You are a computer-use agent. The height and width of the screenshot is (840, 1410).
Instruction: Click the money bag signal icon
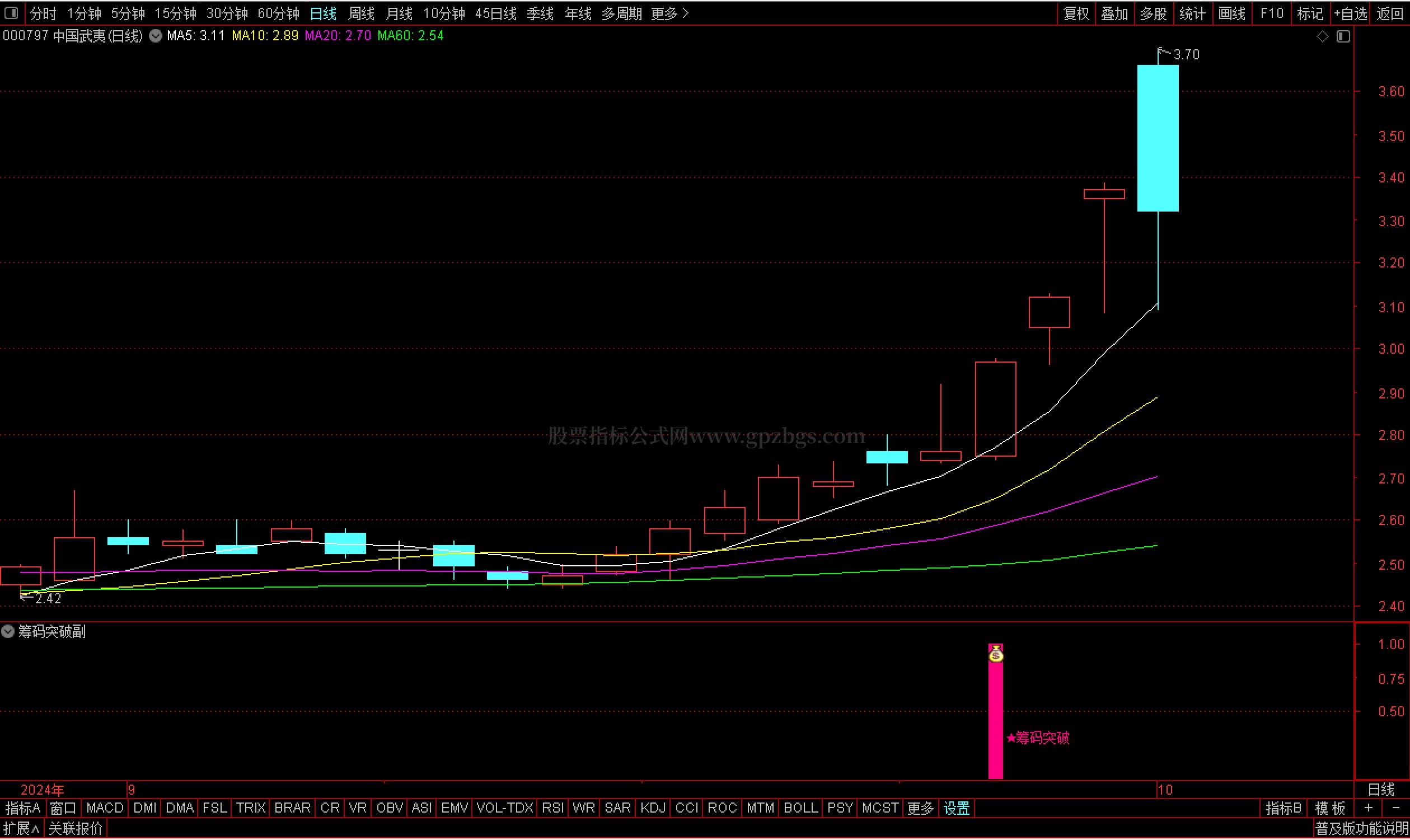(x=996, y=655)
